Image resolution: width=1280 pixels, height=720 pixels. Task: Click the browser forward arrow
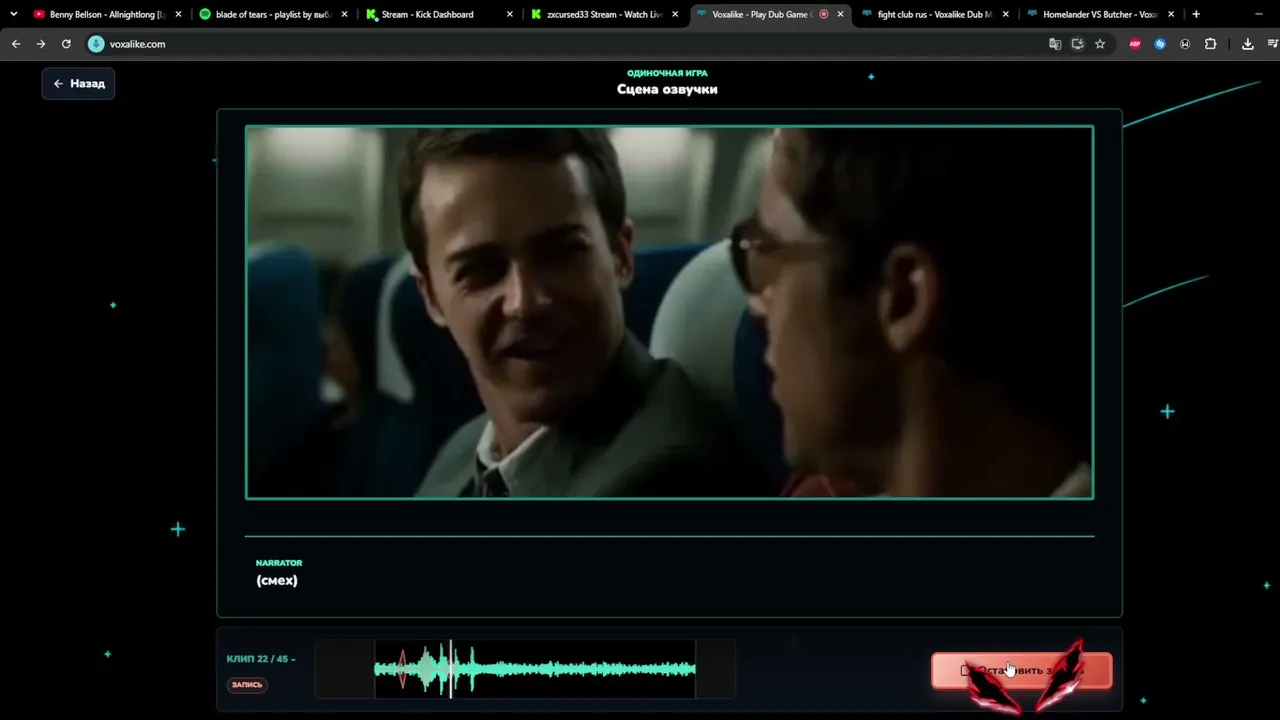point(41,44)
